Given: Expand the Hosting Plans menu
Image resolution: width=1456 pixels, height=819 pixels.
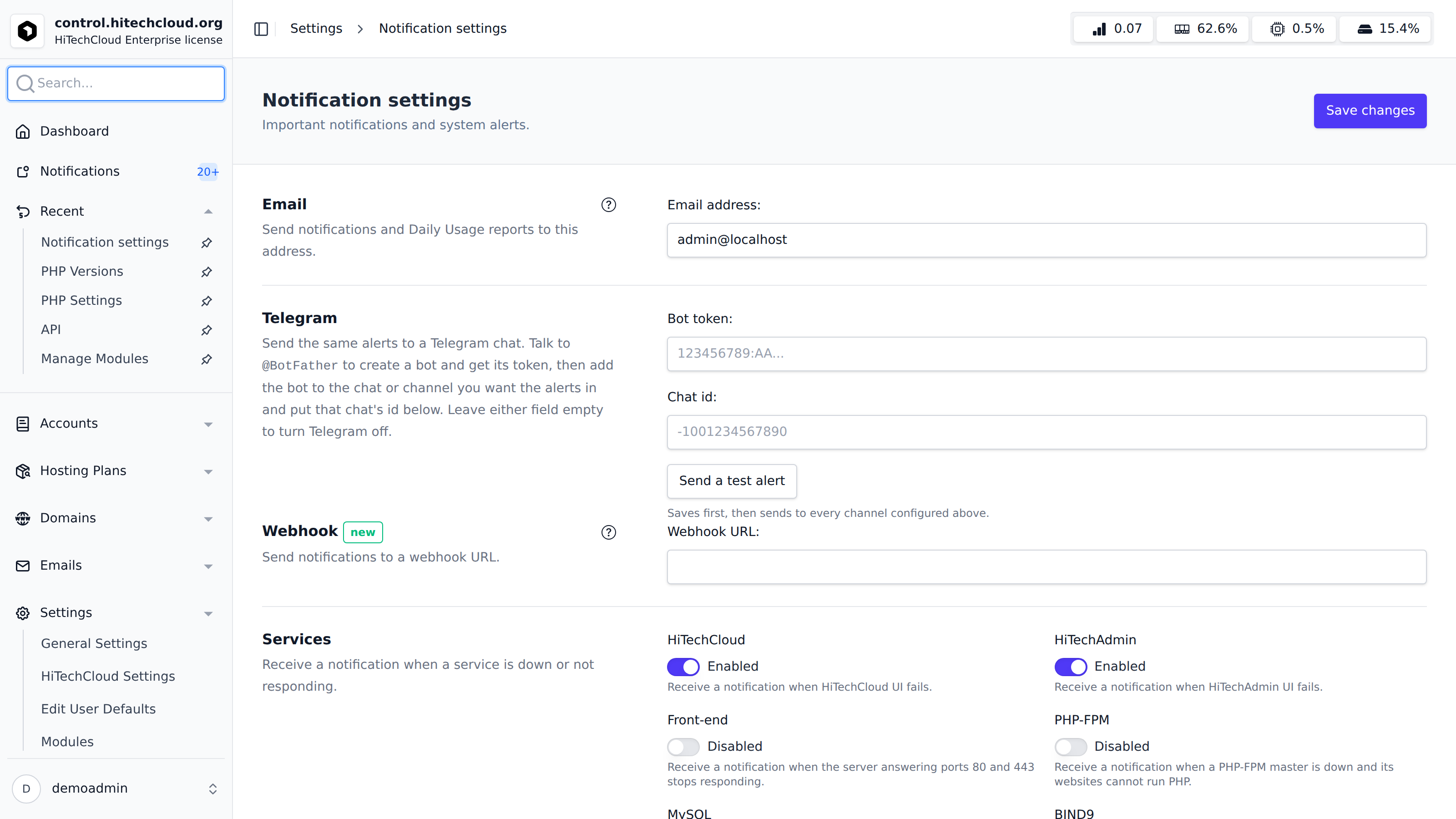Looking at the screenshot, I should point(208,471).
